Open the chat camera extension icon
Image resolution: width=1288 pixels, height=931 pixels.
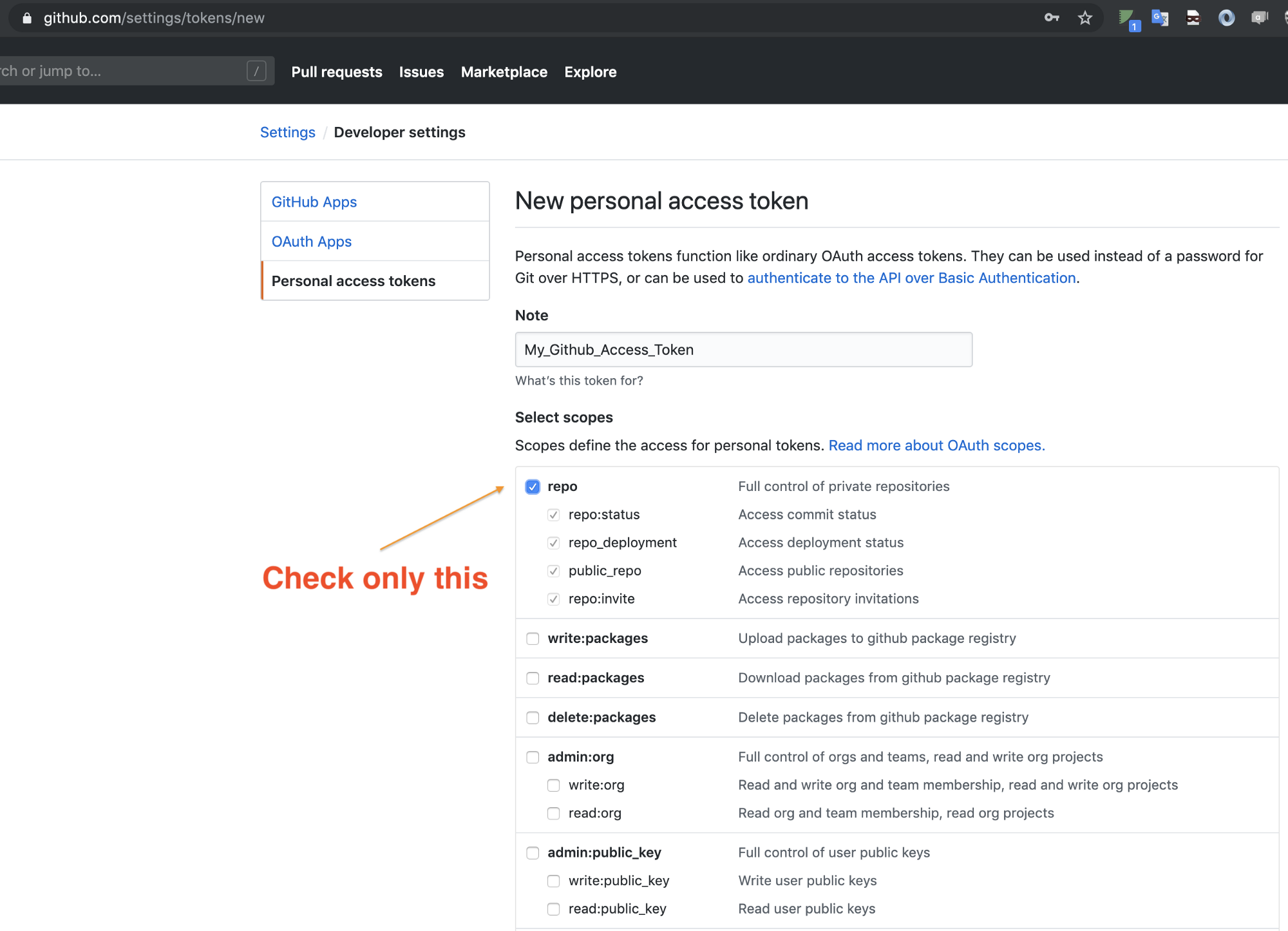pyautogui.click(x=1259, y=17)
